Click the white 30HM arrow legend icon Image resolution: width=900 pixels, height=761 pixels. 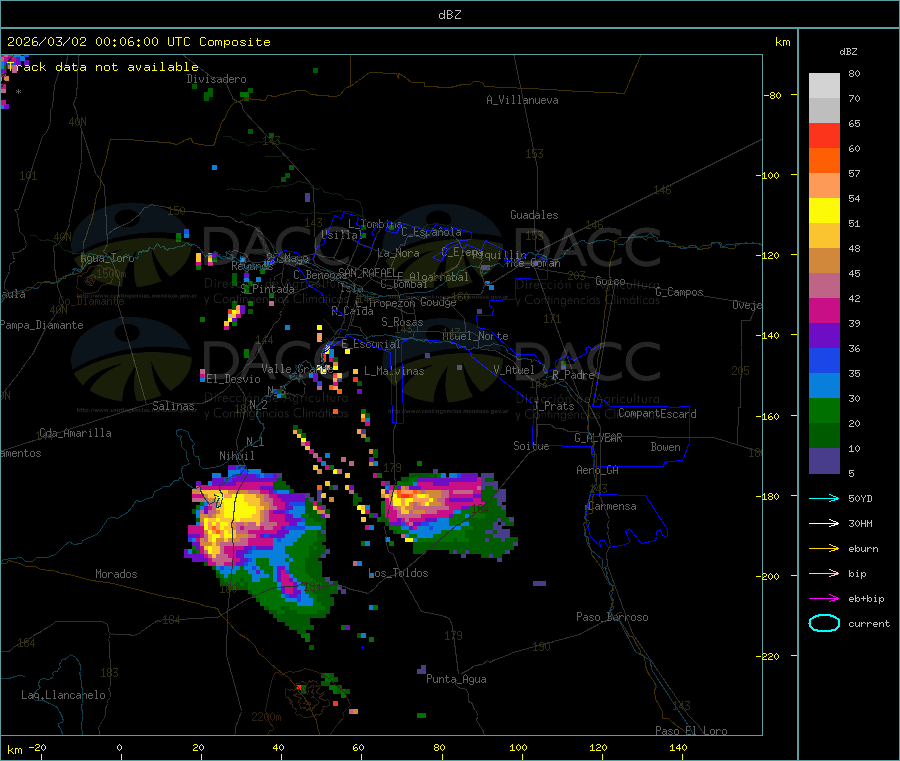point(824,523)
